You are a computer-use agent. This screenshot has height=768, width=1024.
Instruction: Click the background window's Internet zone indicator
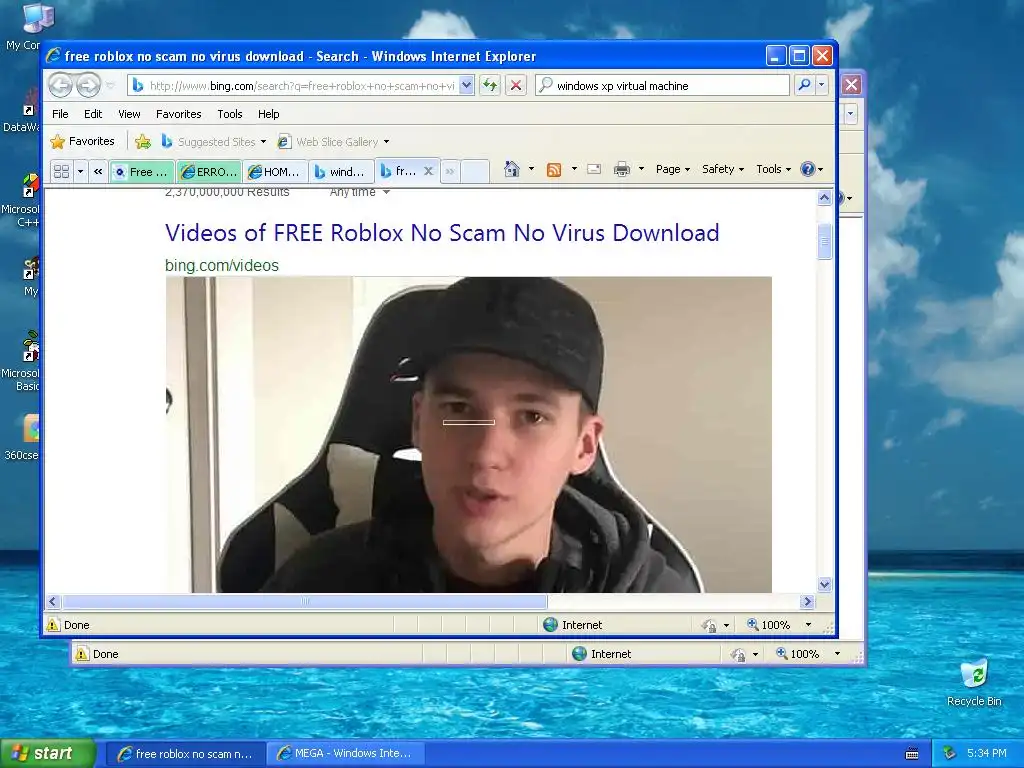[x=601, y=654]
